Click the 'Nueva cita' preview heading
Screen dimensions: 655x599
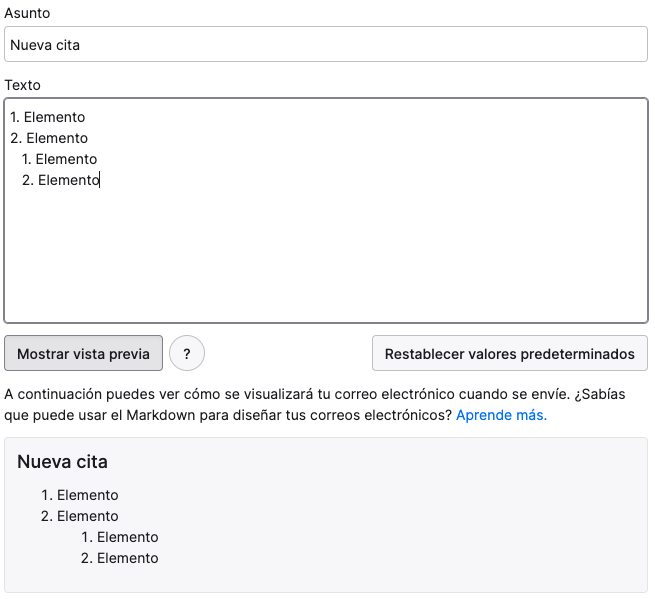[62, 462]
